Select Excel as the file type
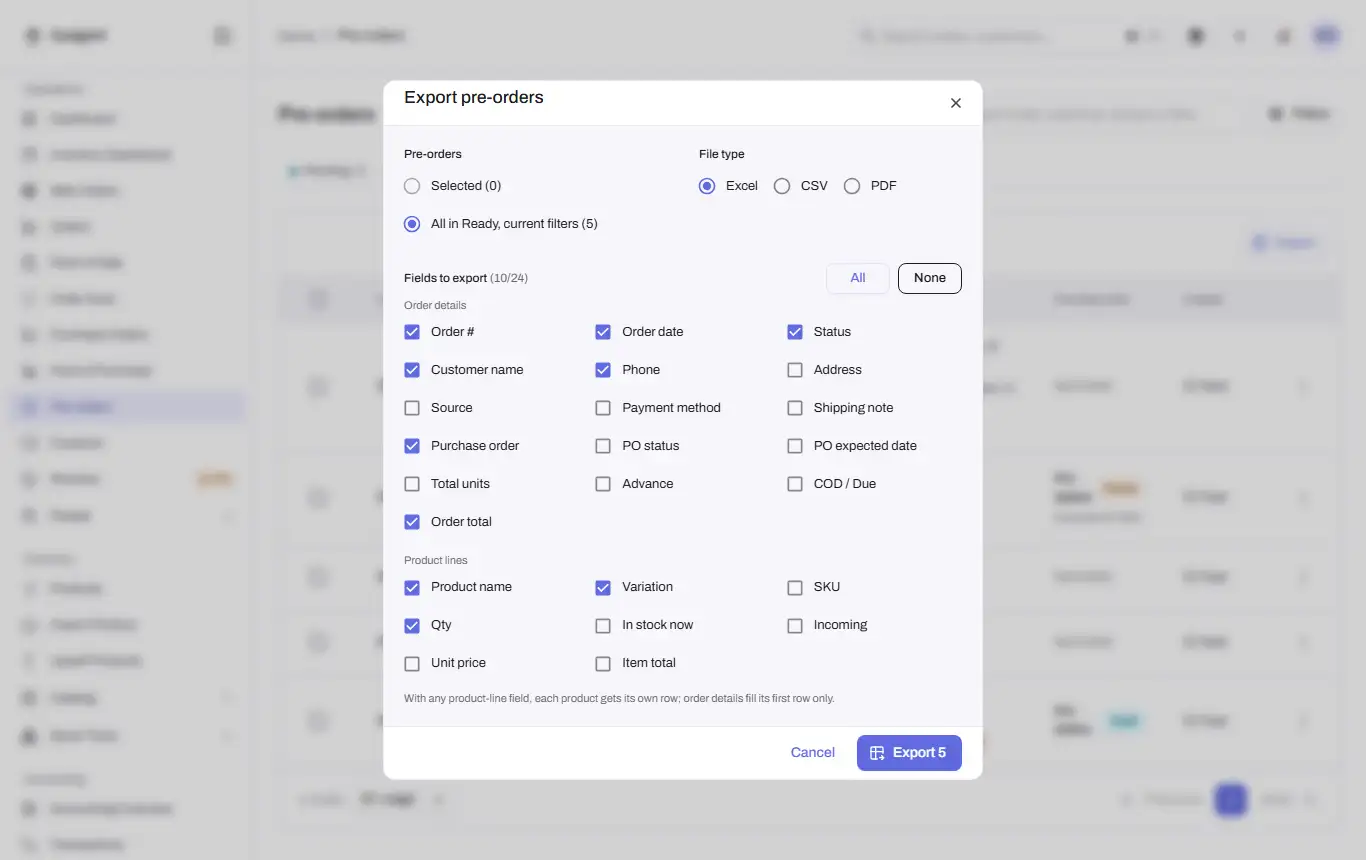This screenshot has width=1366, height=860. point(707,186)
